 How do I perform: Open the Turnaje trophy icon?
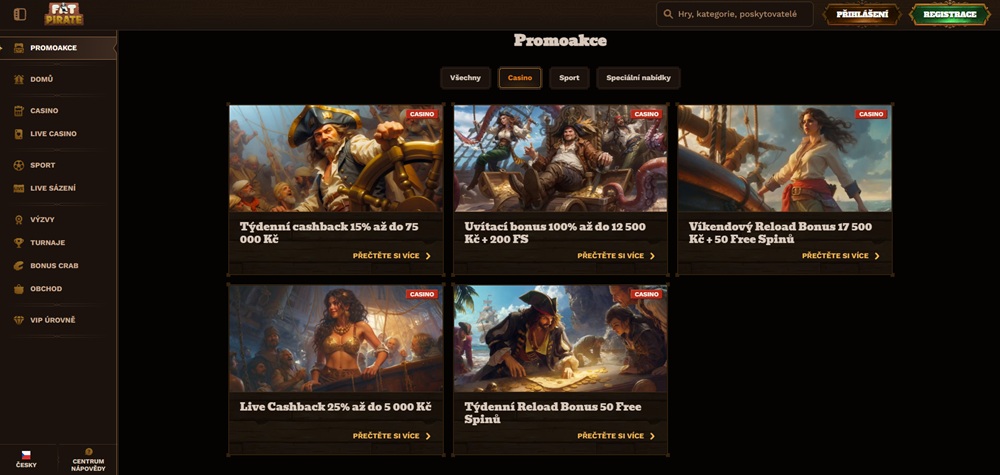[x=20, y=242]
